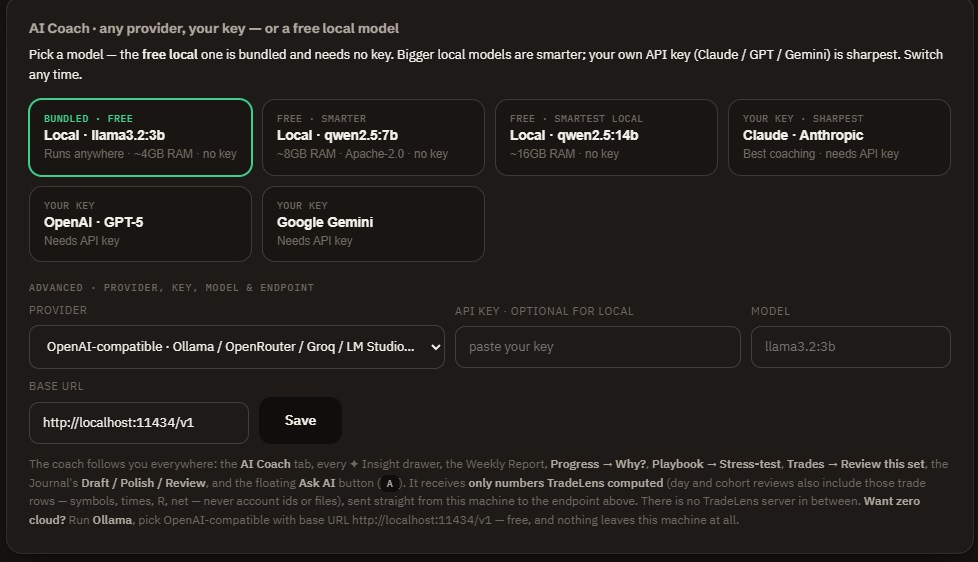Select the Claude · Anthropic provider card

click(839, 137)
